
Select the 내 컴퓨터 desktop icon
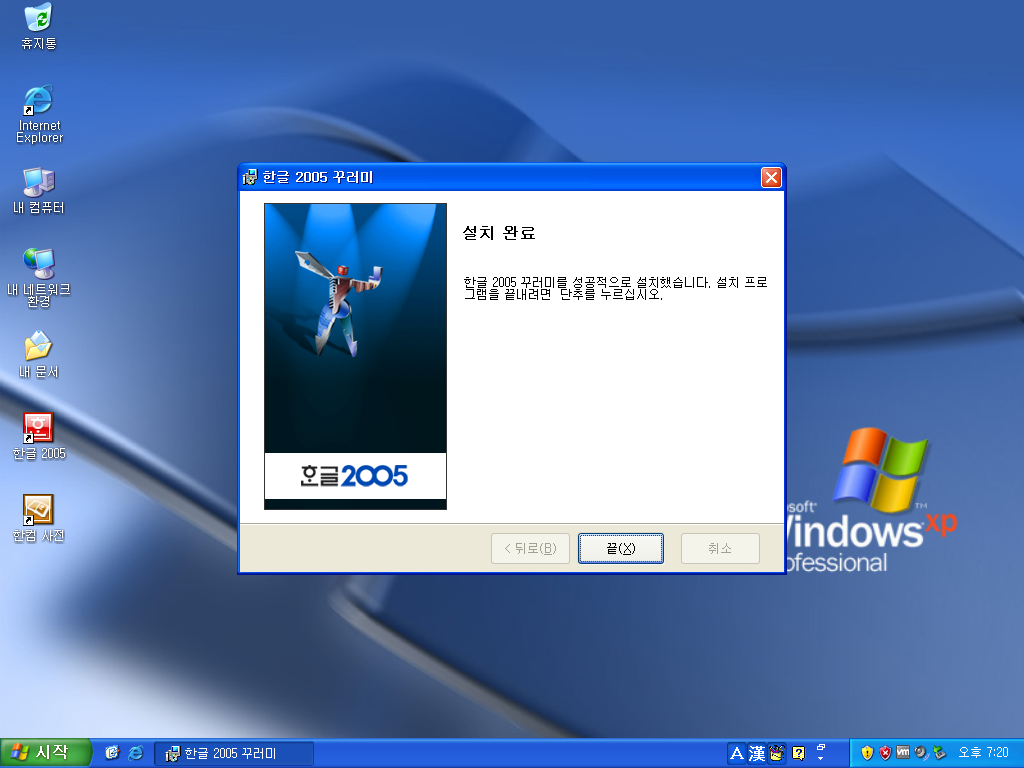pos(39,191)
